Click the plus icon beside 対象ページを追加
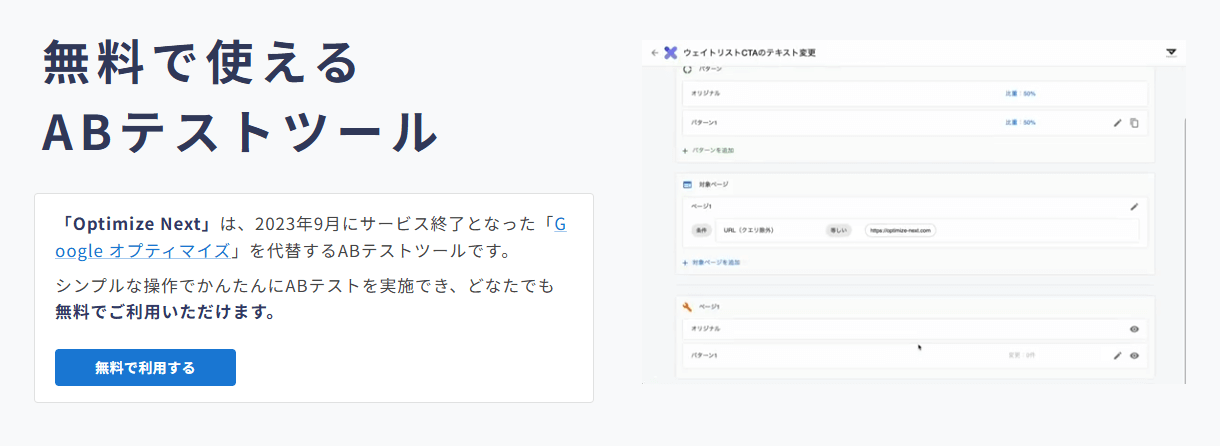The height and width of the screenshot is (446, 1220). [x=685, y=262]
